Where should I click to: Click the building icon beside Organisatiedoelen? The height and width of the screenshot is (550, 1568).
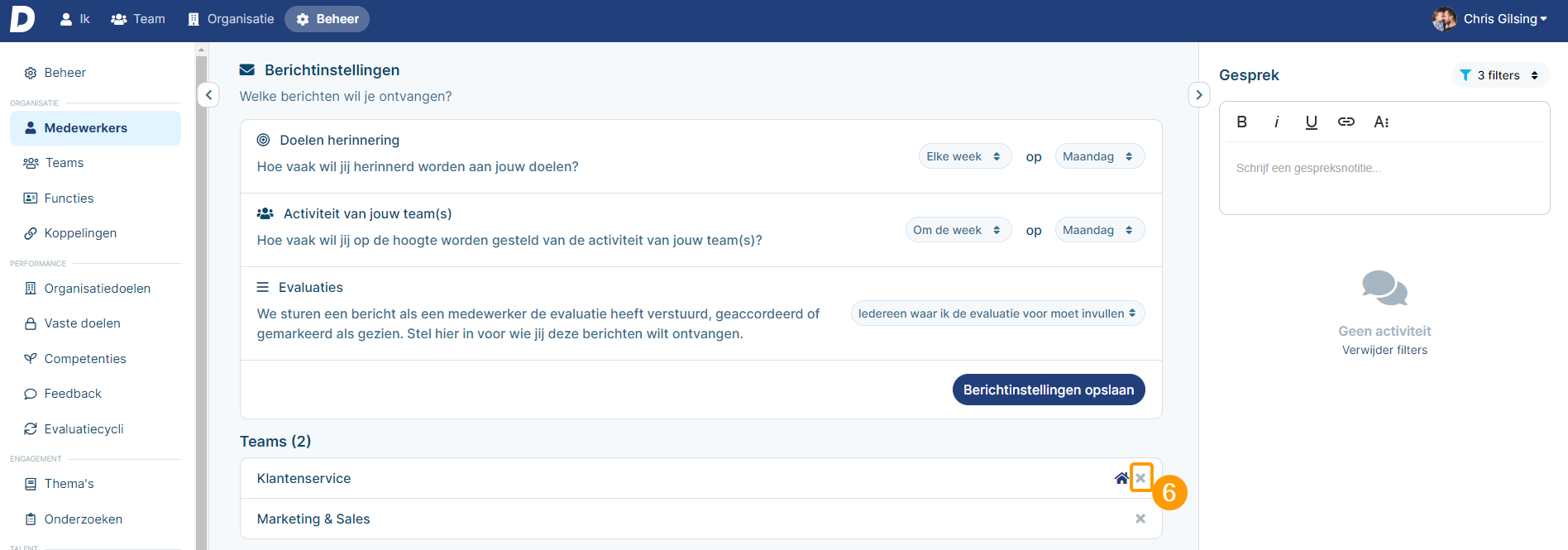[31, 289]
